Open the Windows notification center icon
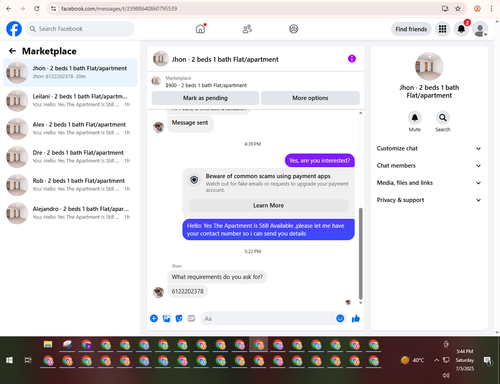The height and width of the screenshot is (384, 500). [488, 360]
